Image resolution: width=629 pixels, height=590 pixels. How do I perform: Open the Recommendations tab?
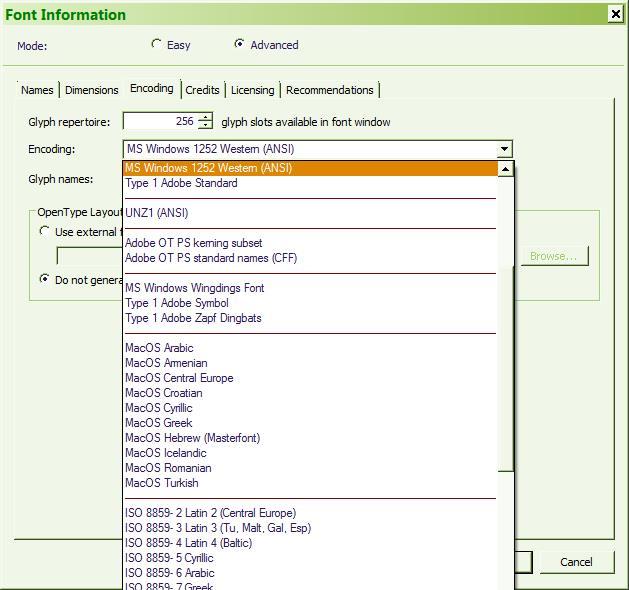330,90
